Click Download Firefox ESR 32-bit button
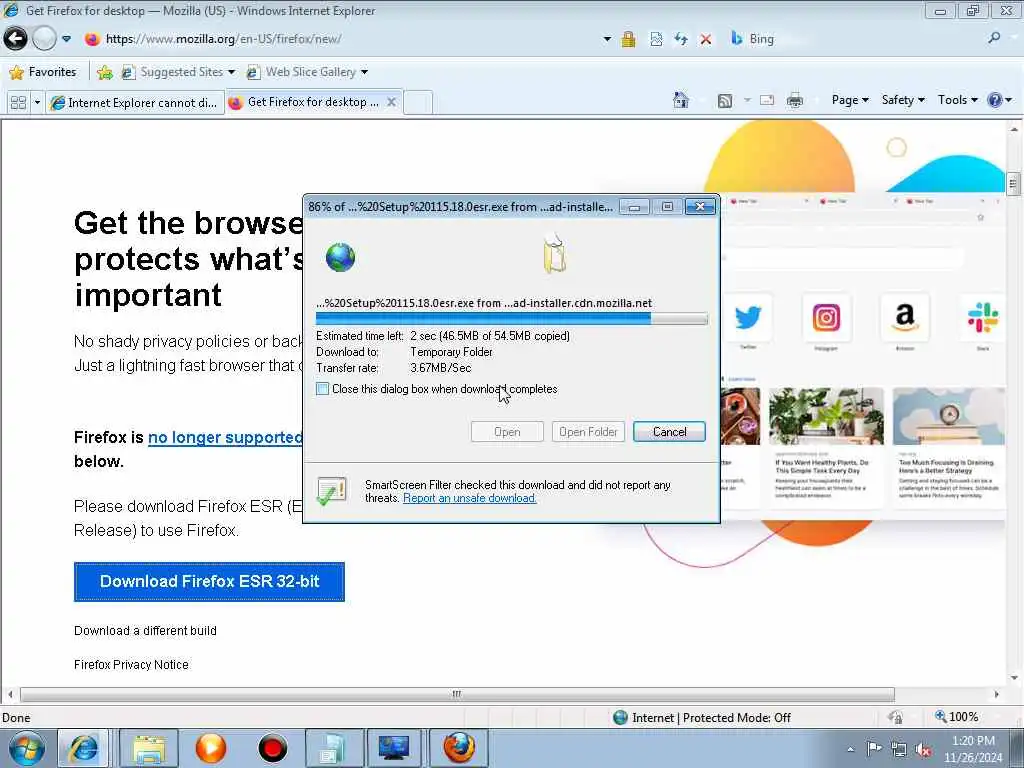Screen dimensions: 1024x768 click(209, 582)
